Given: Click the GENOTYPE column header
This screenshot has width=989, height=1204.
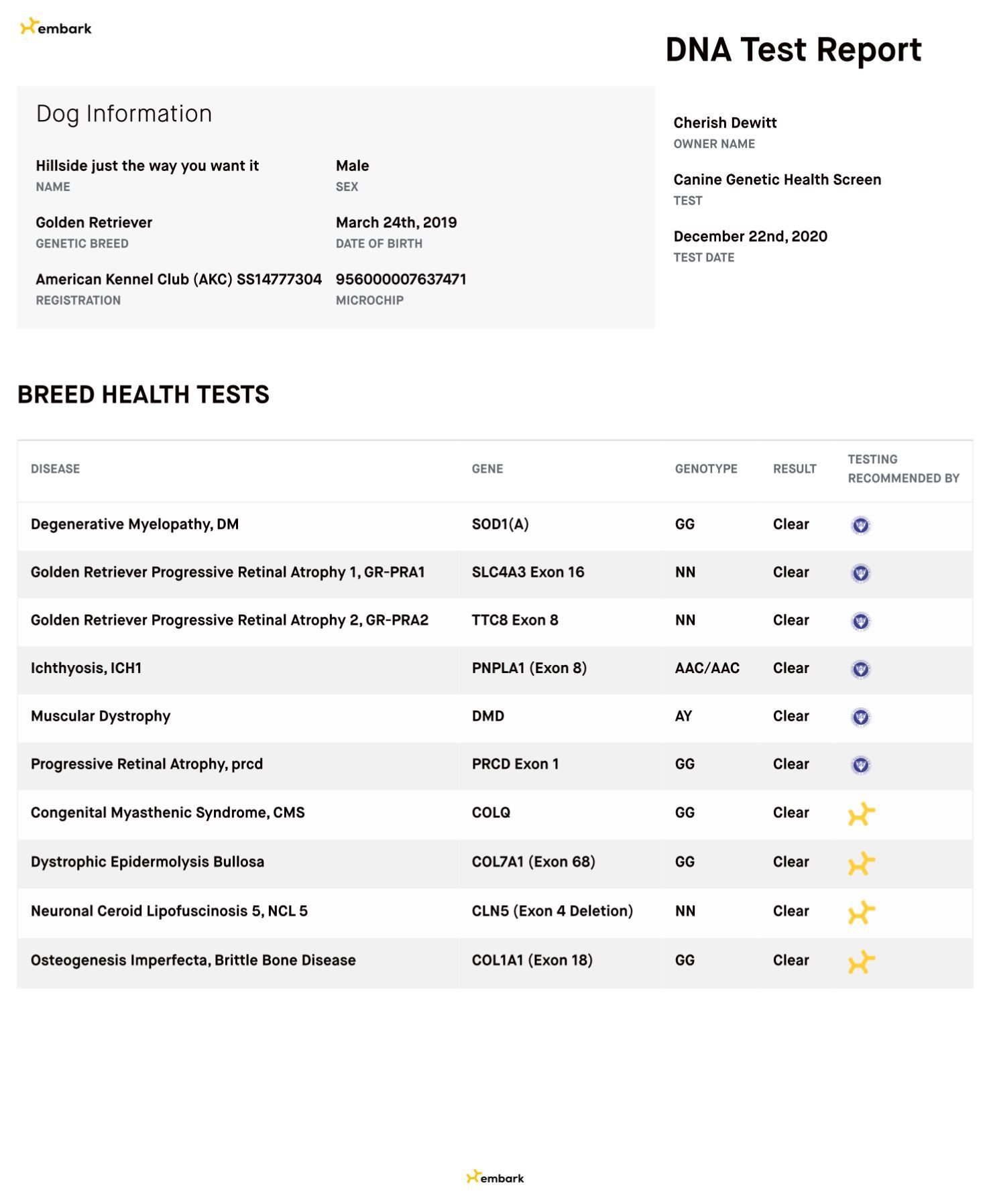Looking at the screenshot, I should [x=706, y=469].
